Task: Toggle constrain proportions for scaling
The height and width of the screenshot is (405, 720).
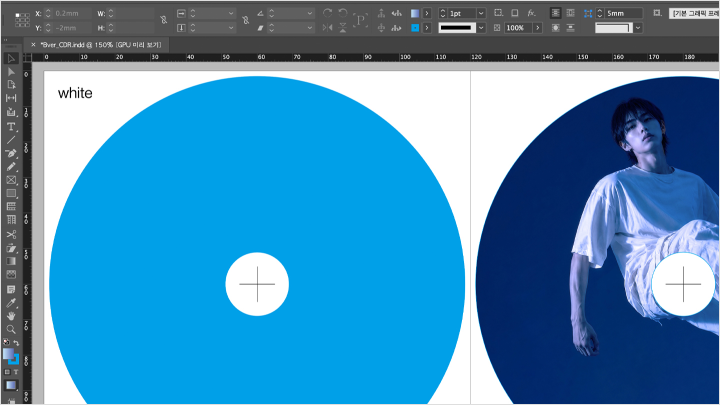Action: [x=246, y=20]
